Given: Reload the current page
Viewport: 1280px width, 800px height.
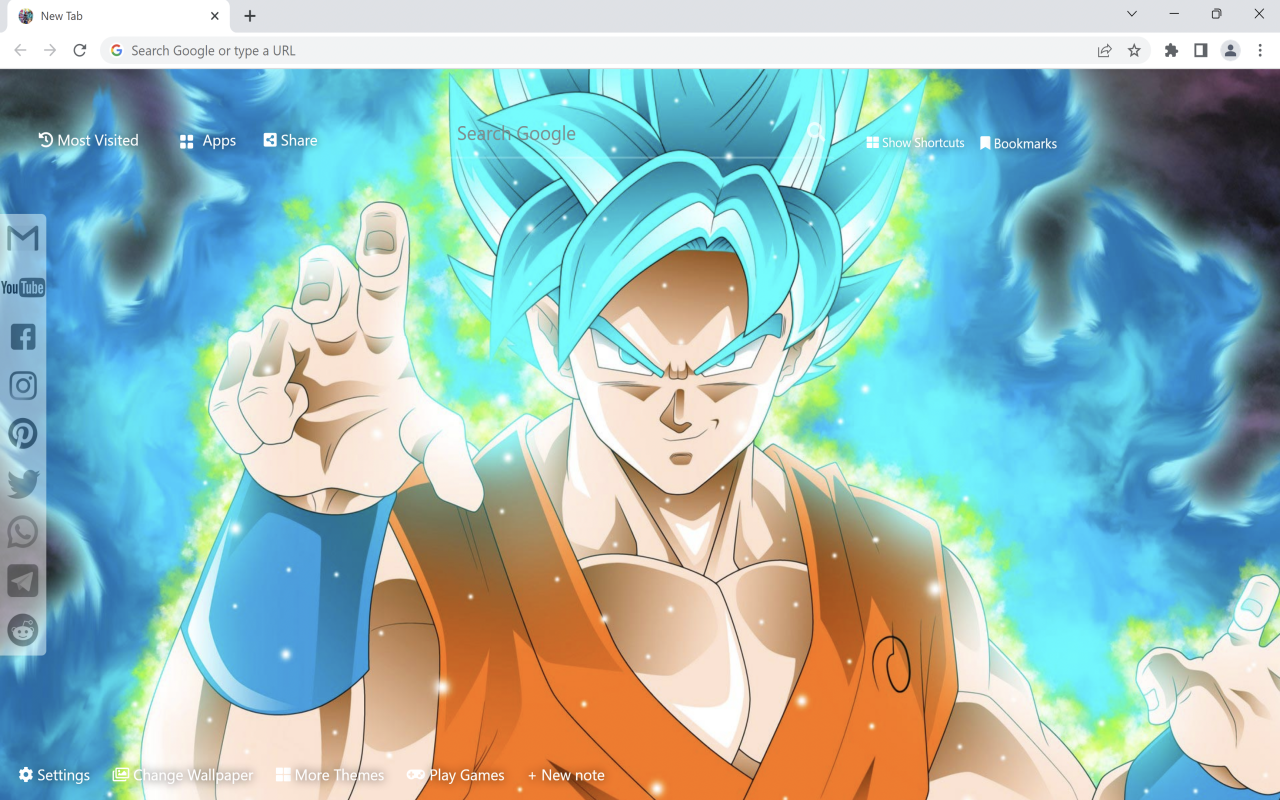Looking at the screenshot, I should tap(80, 50).
